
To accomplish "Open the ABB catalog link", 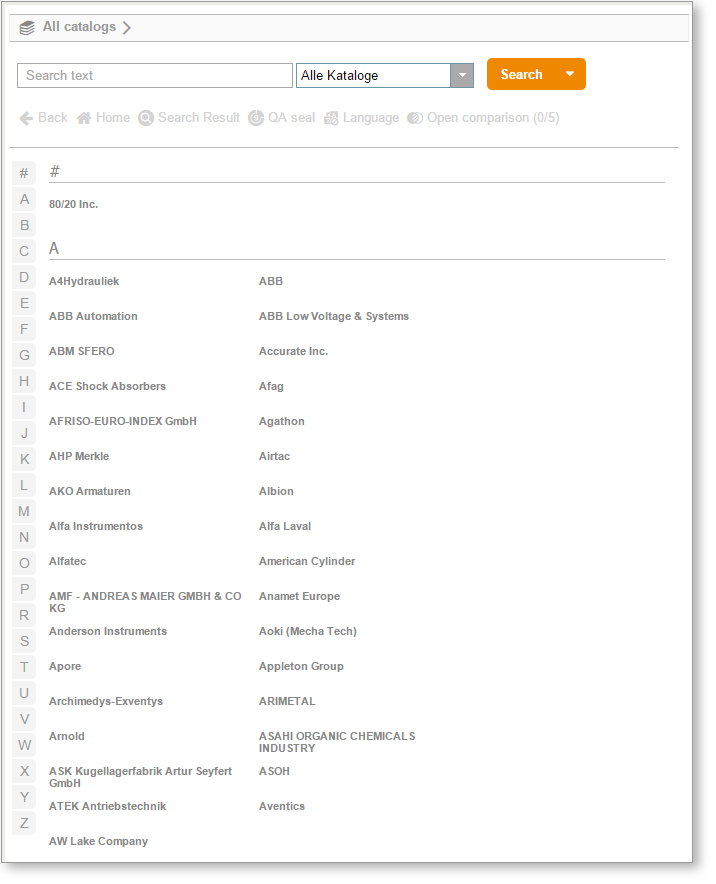I will [x=271, y=281].
